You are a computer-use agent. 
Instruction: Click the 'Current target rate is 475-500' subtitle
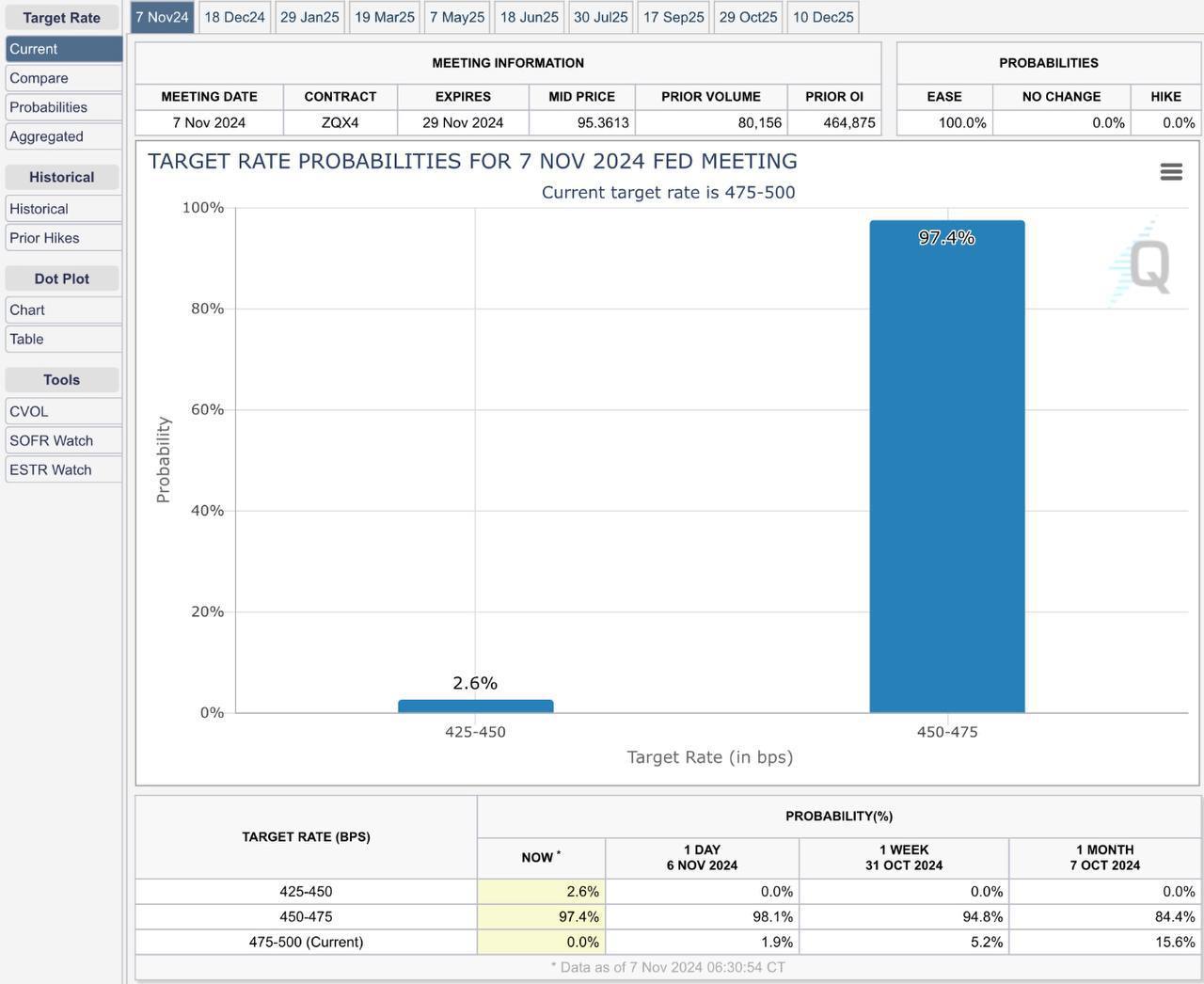point(668,192)
